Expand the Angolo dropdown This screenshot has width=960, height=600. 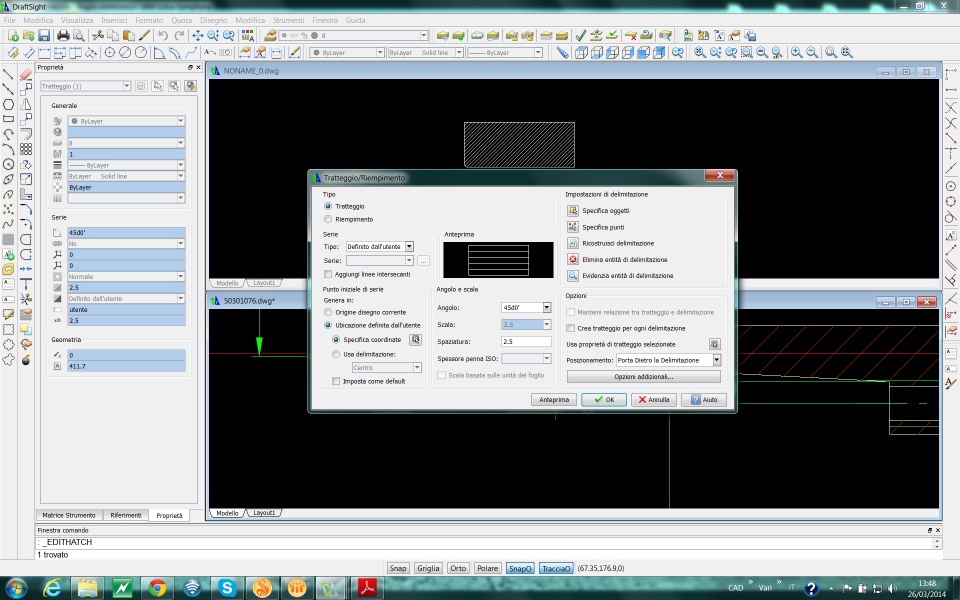coord(547,308)
